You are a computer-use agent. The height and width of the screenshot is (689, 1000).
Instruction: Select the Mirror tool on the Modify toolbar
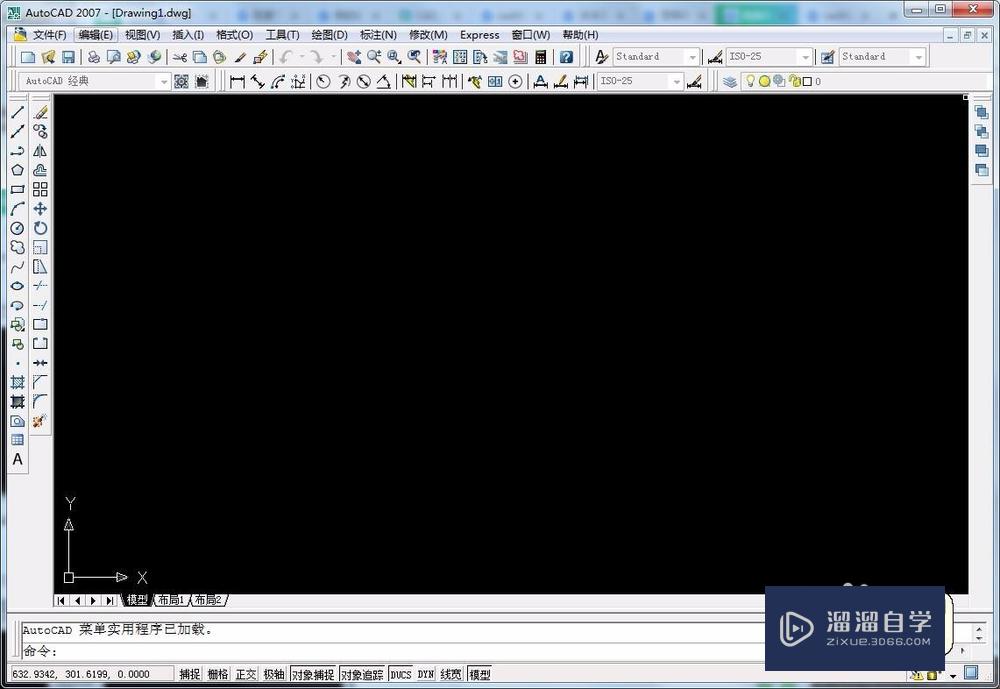point(40,150)
